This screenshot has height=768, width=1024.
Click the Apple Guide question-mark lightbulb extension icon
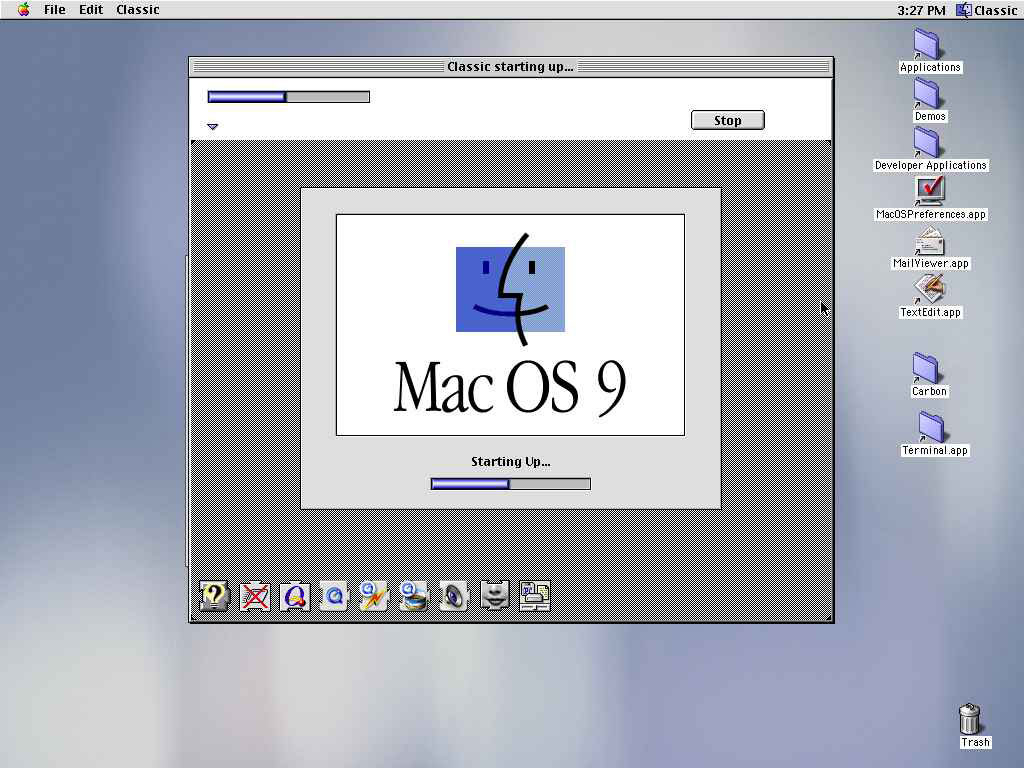[x=214, y=596]
